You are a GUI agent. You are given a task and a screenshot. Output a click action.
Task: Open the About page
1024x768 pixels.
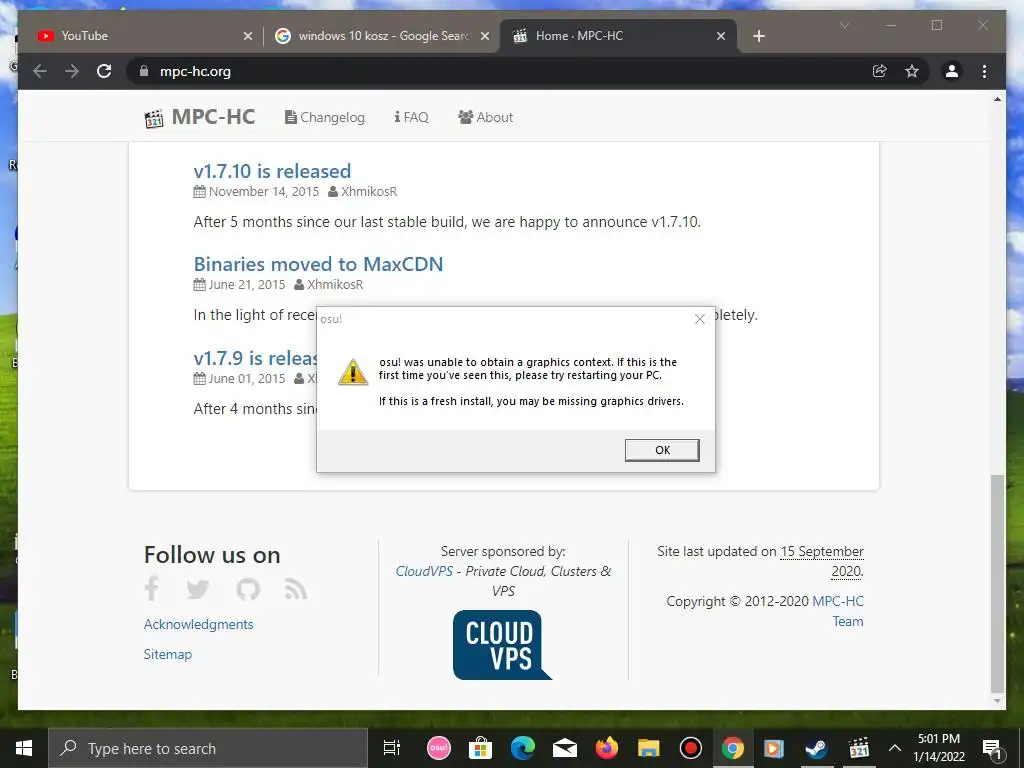pyautogui.click(x=485, y=118)
